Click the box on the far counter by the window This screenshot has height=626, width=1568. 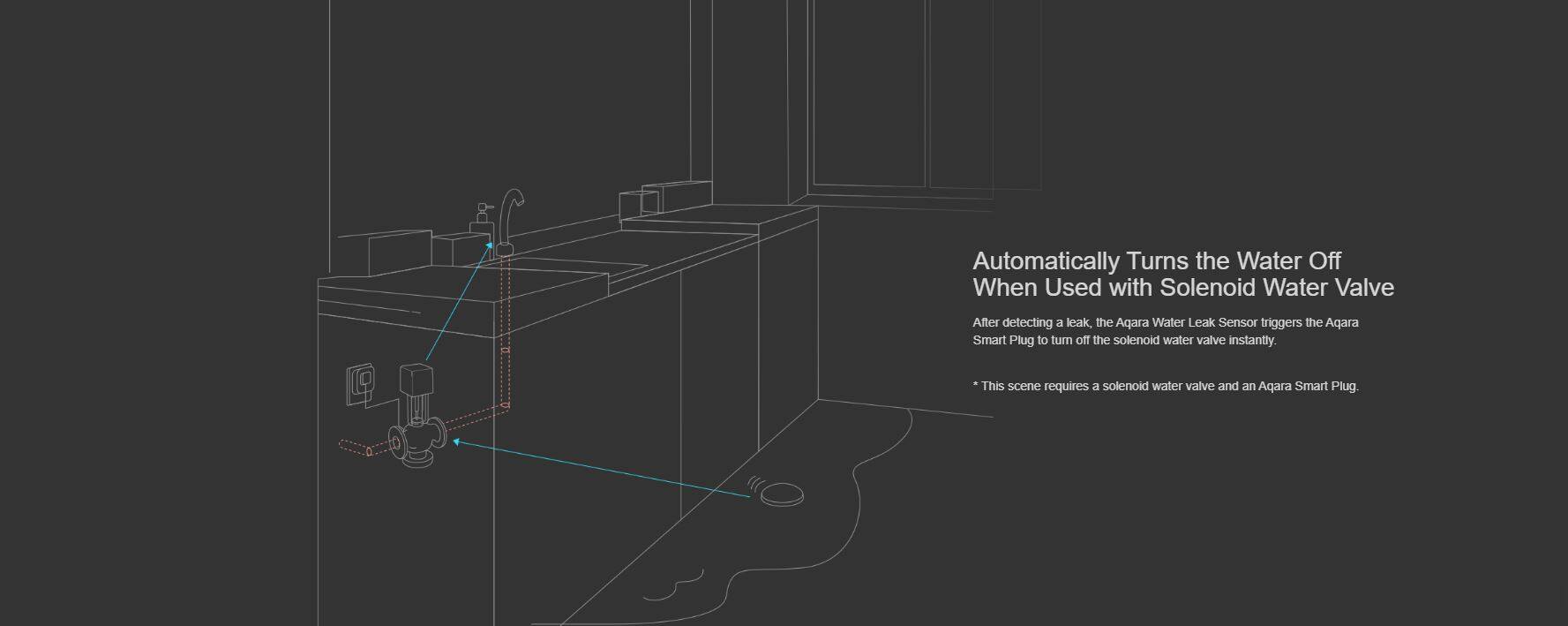click(x=675, y=196)
